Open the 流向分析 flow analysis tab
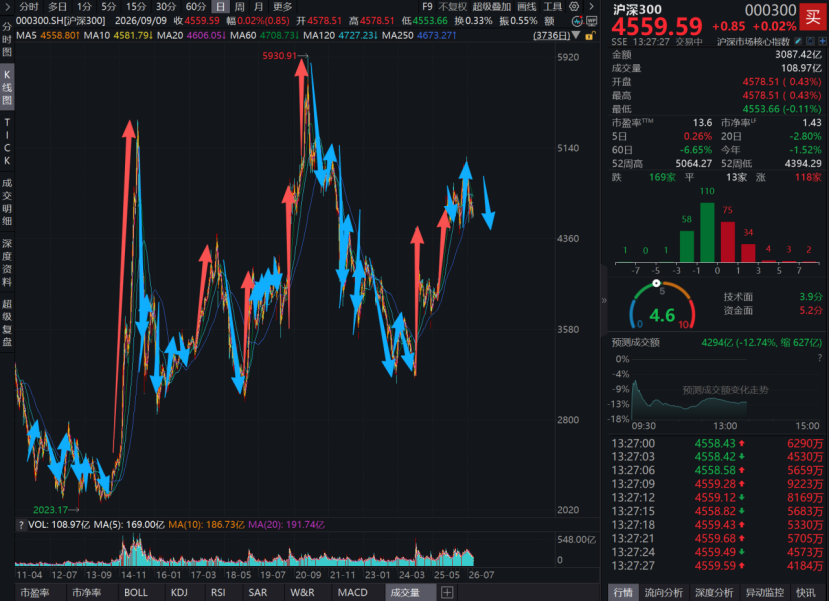 (664, 593)
